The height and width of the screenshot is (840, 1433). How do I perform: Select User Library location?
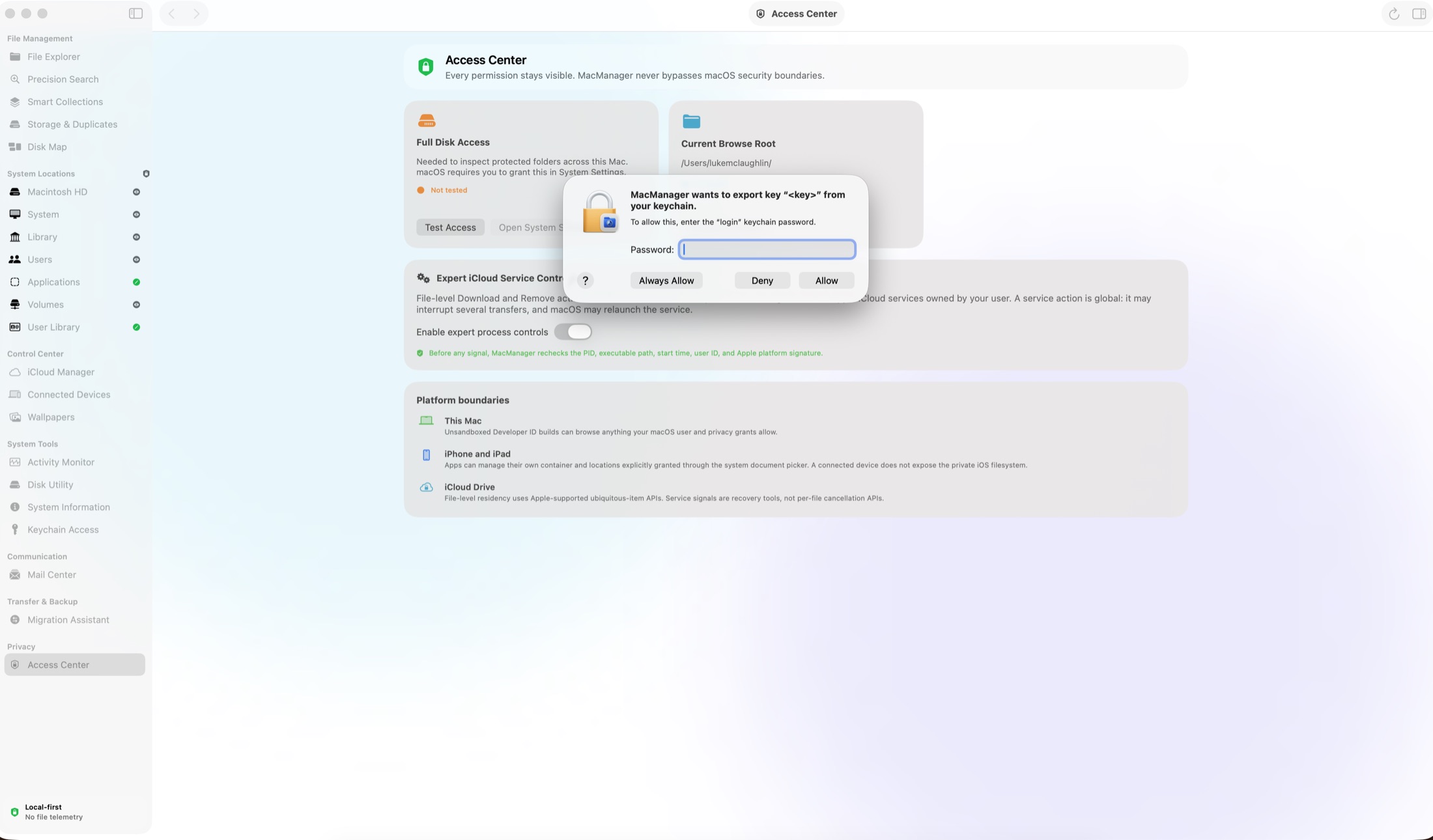74,327
